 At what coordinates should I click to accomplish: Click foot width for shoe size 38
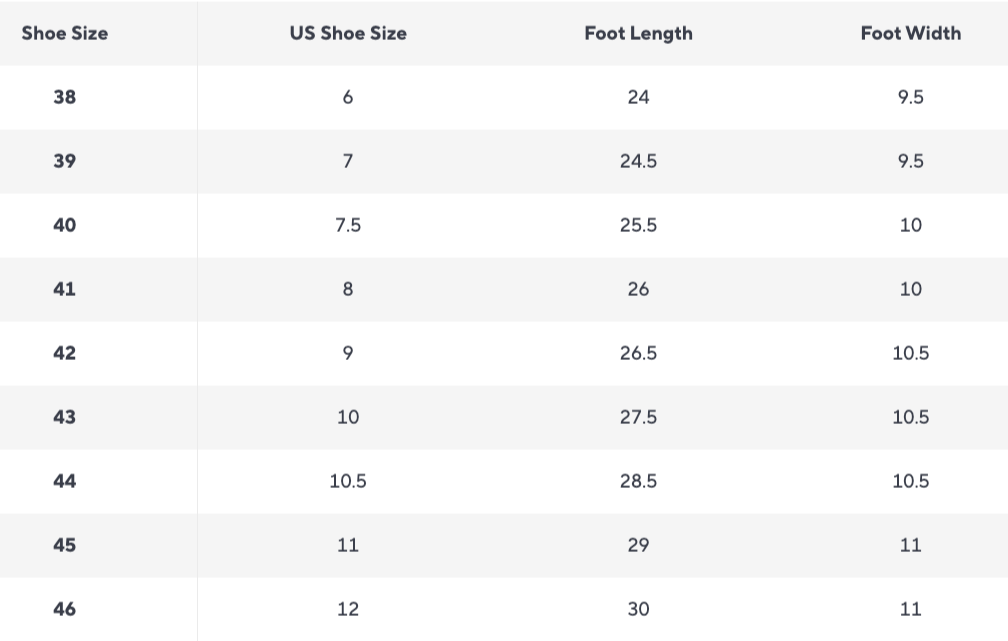[910, 97]
